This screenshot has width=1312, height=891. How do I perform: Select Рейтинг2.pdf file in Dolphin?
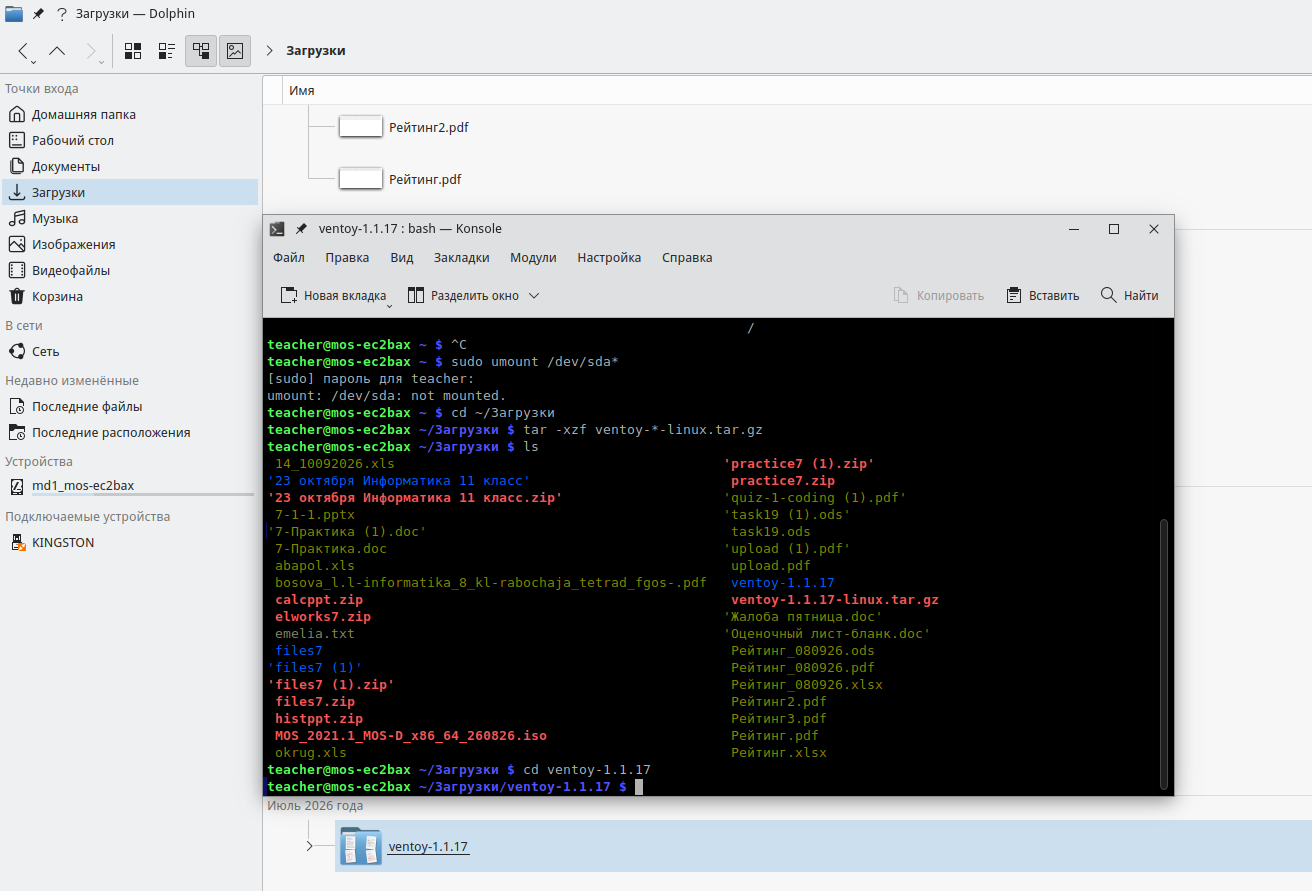[x=429, y=127]
